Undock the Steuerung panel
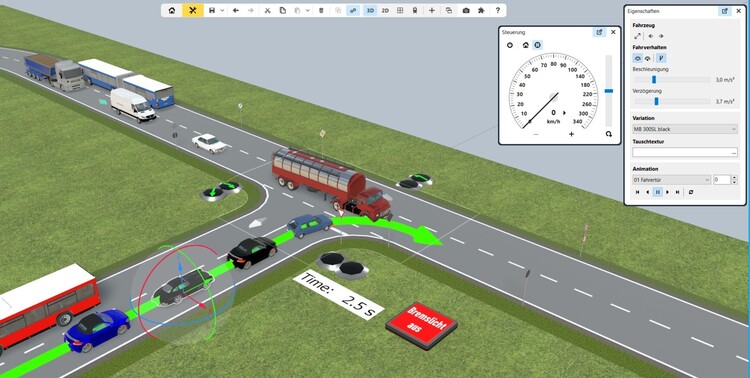 click(599, 32)
